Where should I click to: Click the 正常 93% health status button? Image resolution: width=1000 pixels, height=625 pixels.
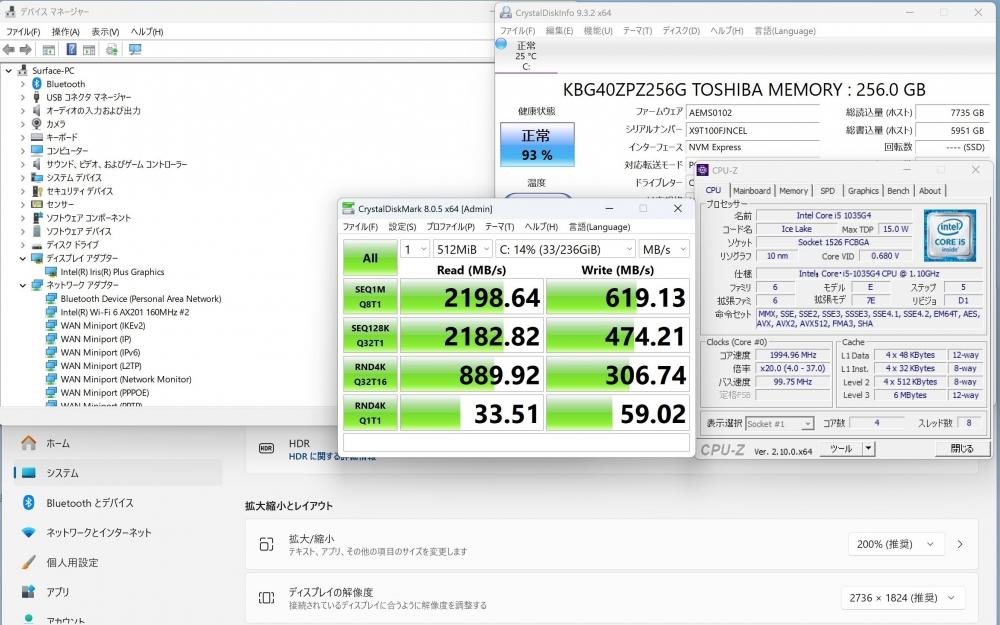pyautogui.click(x=537, y=145)
